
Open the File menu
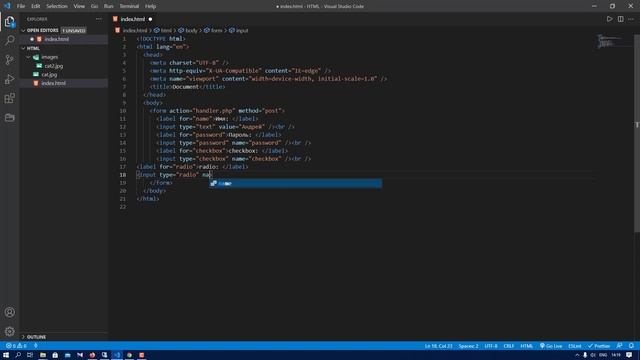(x=21, y=6)
